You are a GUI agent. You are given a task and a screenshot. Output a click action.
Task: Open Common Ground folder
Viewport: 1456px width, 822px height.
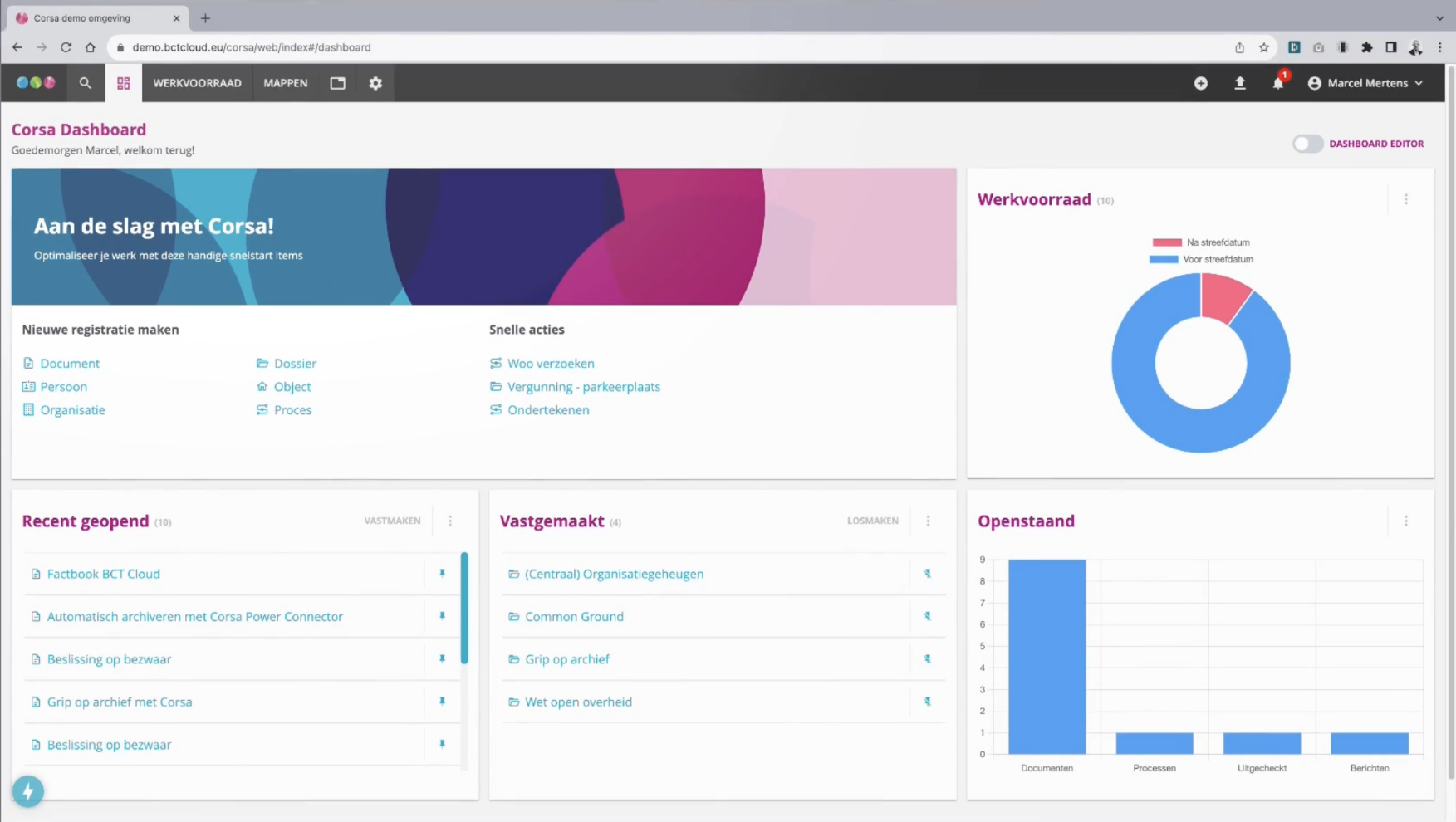574,616
